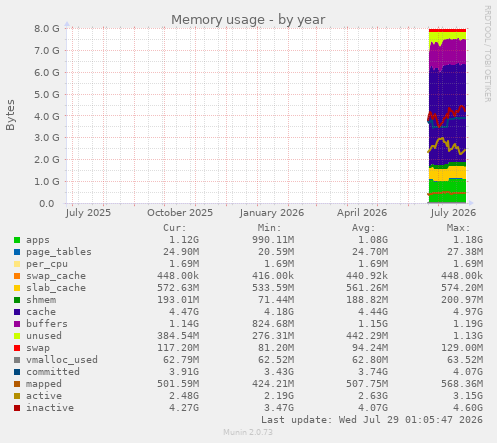Click the 'October 2025' x-axis label
497x443 pixels.
pos(180,213)
